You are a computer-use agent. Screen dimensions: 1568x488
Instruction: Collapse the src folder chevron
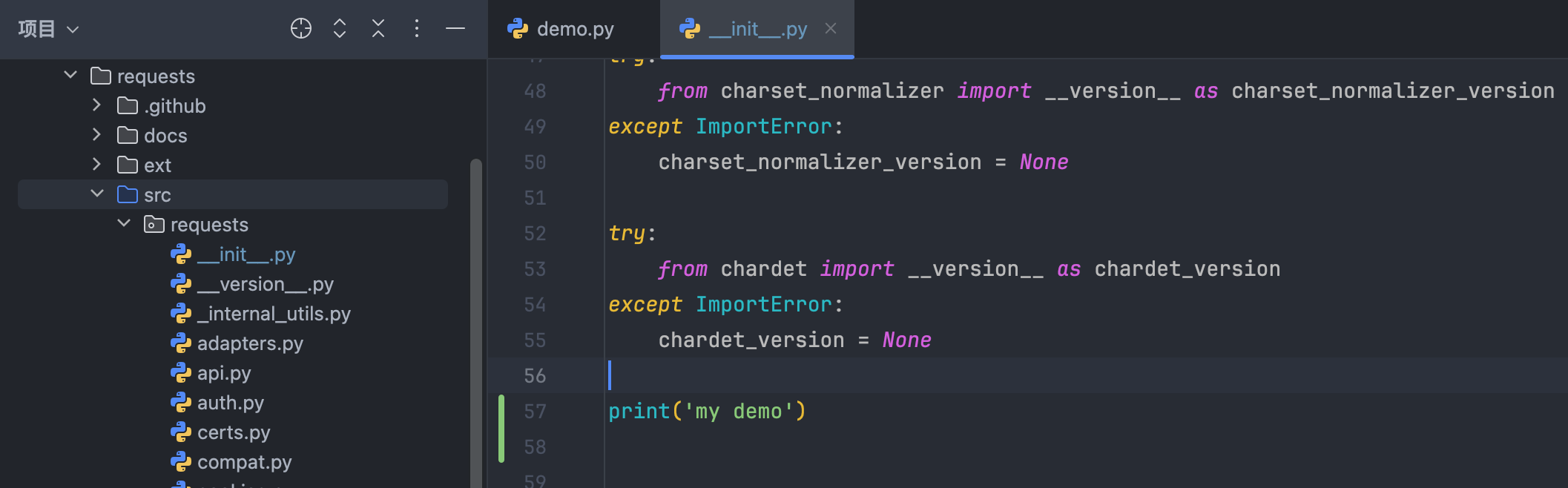click(x=97, y=194)
